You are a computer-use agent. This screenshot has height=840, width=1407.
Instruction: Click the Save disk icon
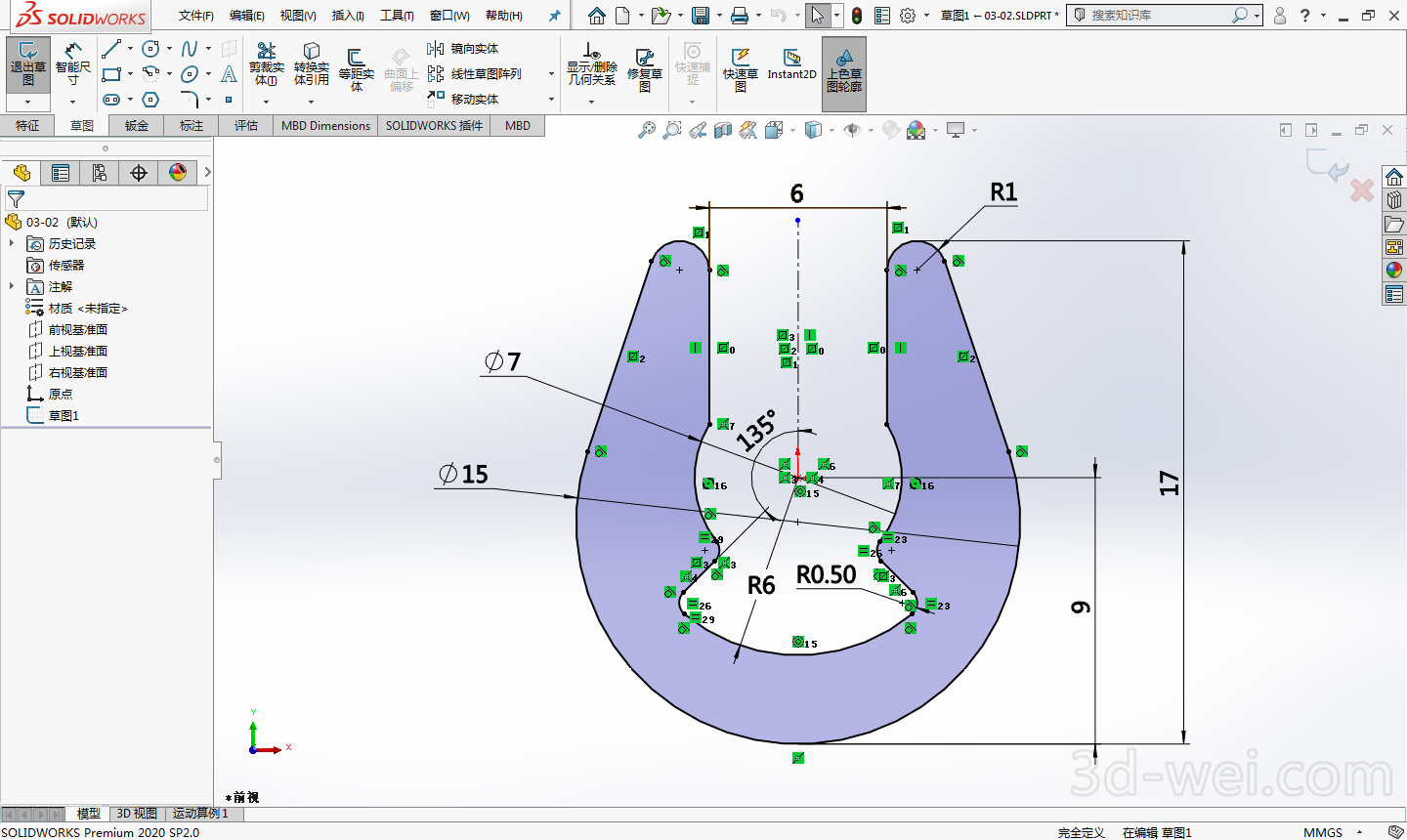[700, 16]
